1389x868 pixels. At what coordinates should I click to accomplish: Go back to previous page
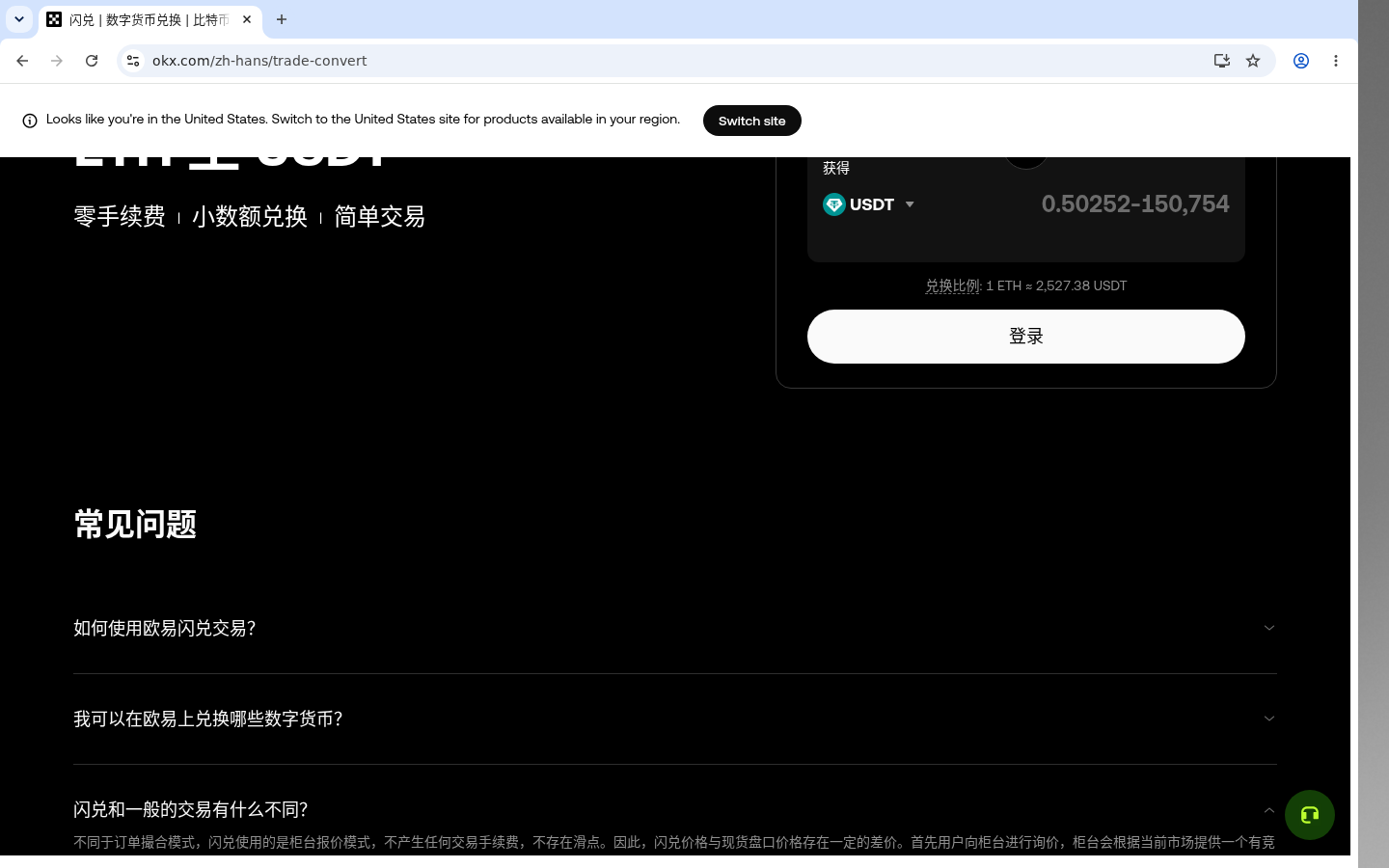pos(22,61)
